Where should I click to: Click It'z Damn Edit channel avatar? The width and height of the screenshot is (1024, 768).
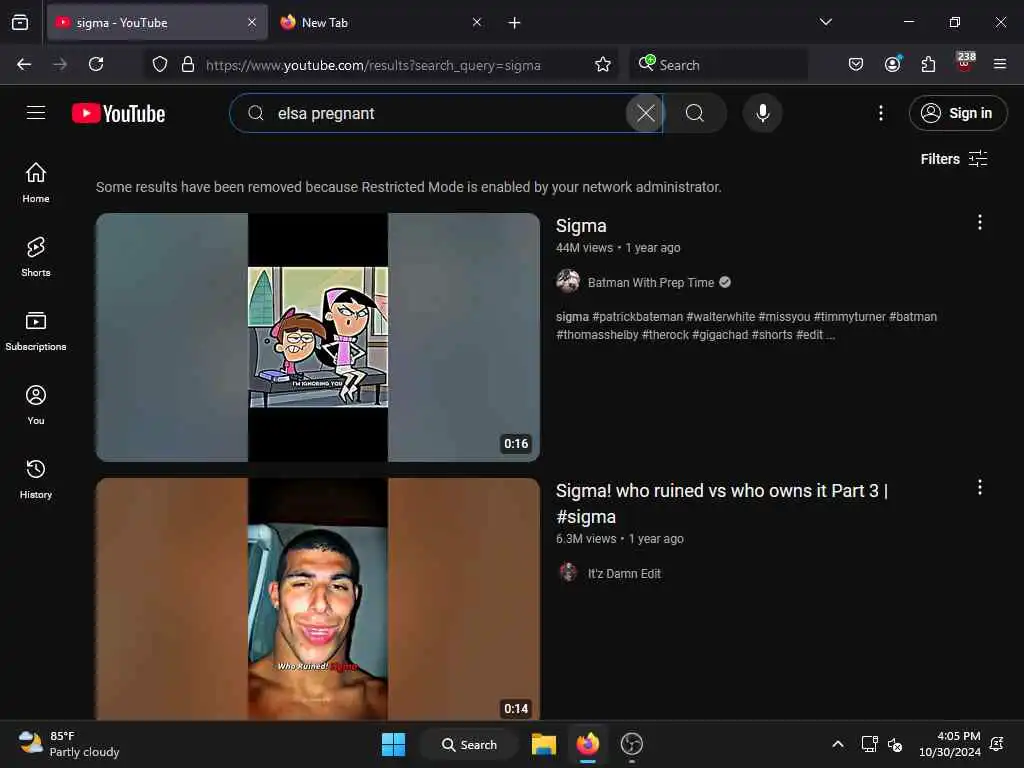568,573
